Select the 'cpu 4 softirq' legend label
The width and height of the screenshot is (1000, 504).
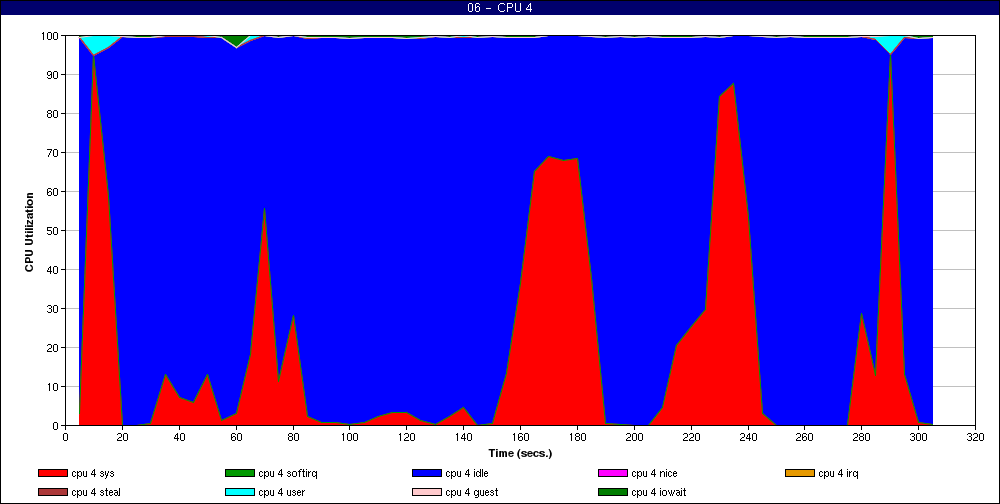tap(288, 473)
